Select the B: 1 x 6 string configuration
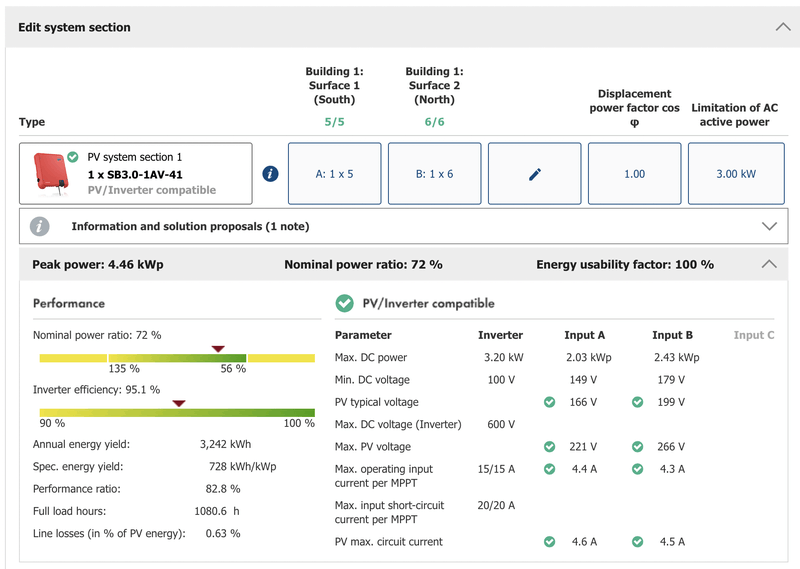Screen dimensions: 800x569 coord(434,174)
